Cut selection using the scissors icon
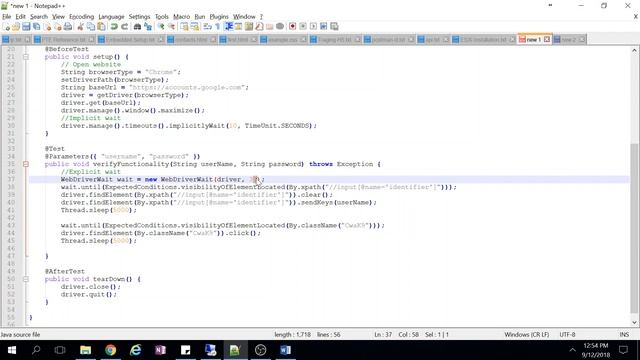 [80, 27]
